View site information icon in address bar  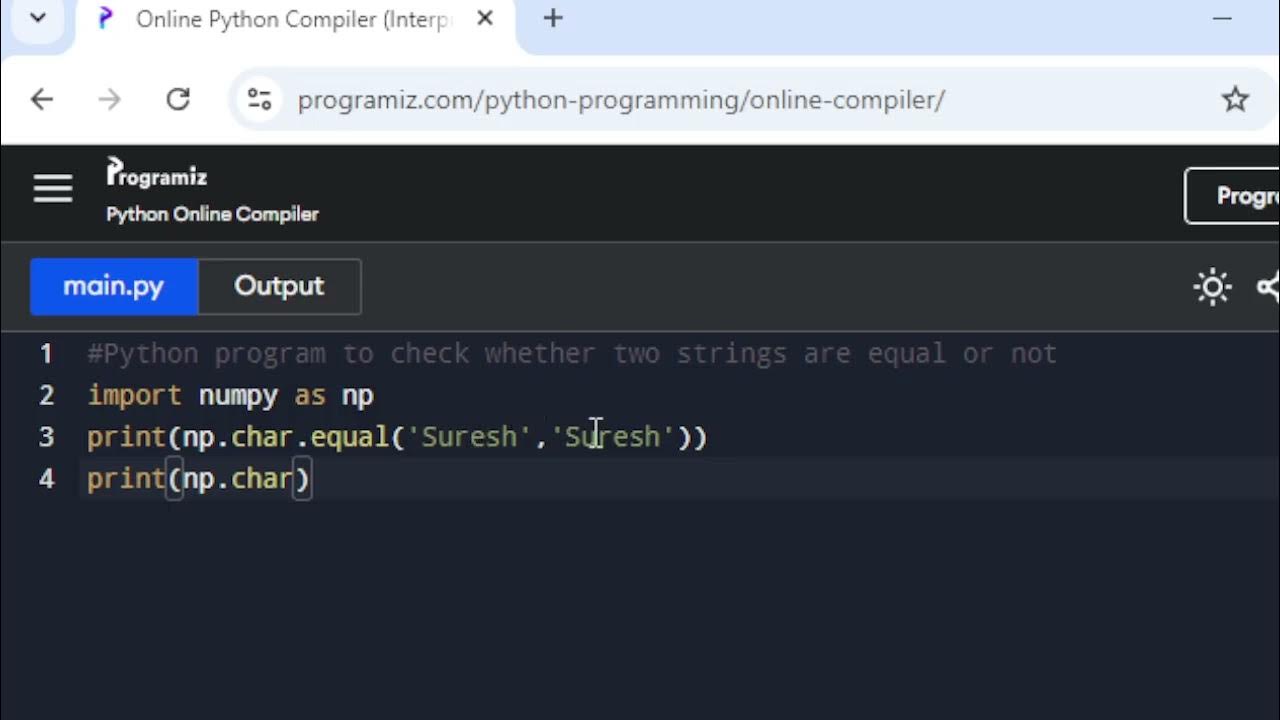(x=259, y=99)
